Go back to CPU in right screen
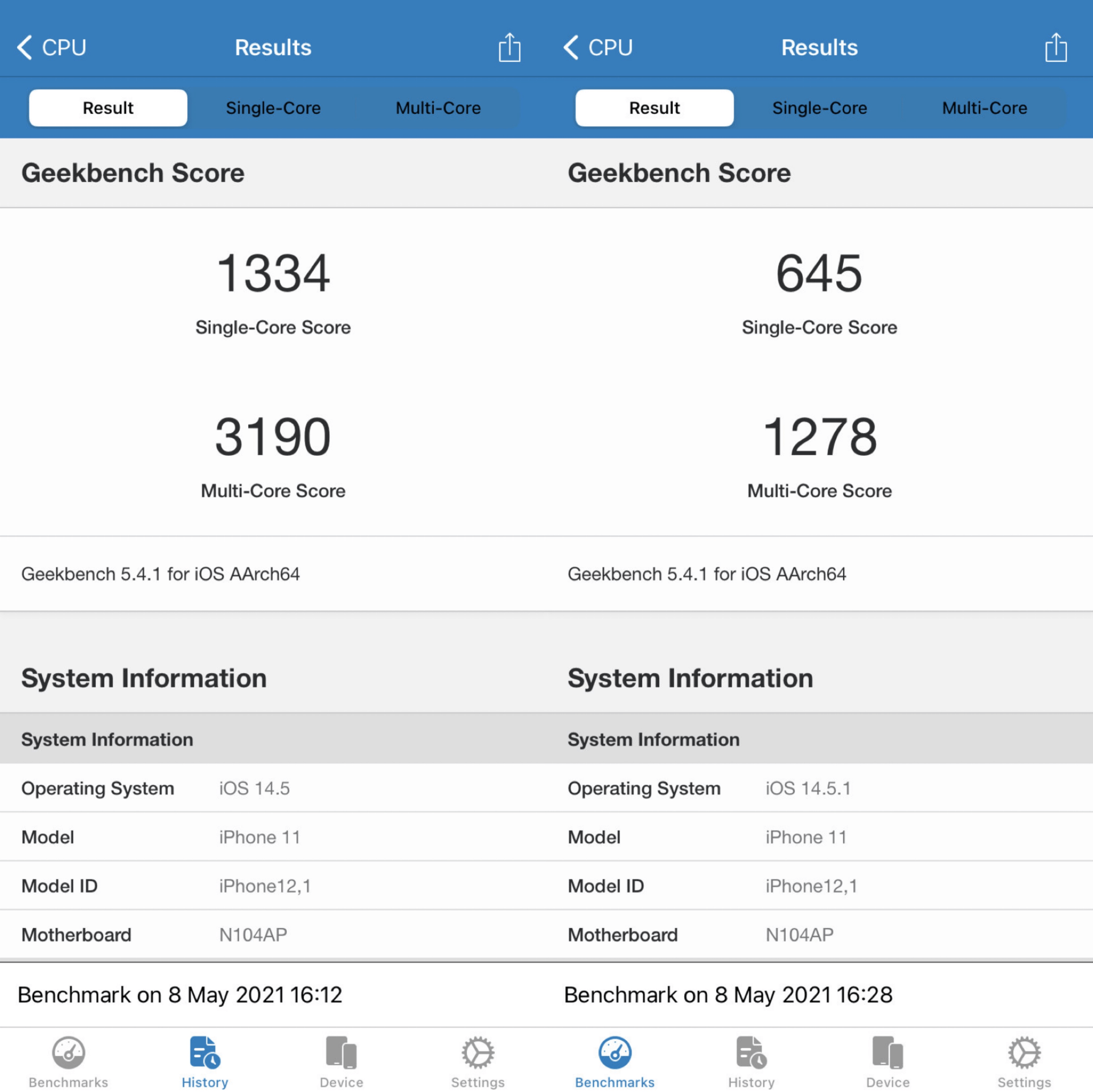 pos(598,47)
